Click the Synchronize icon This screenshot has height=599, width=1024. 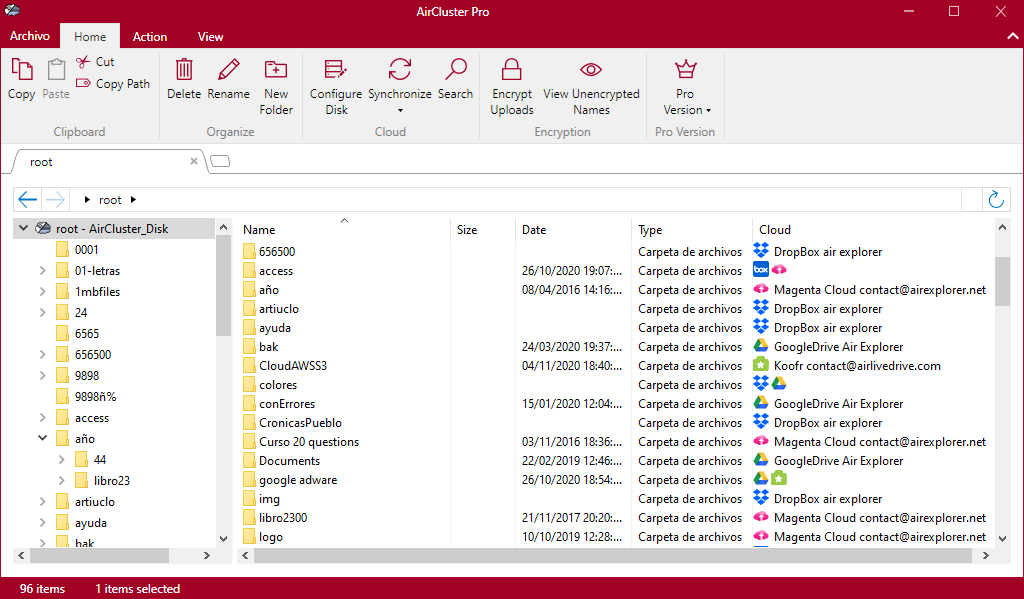coord(400,69)
